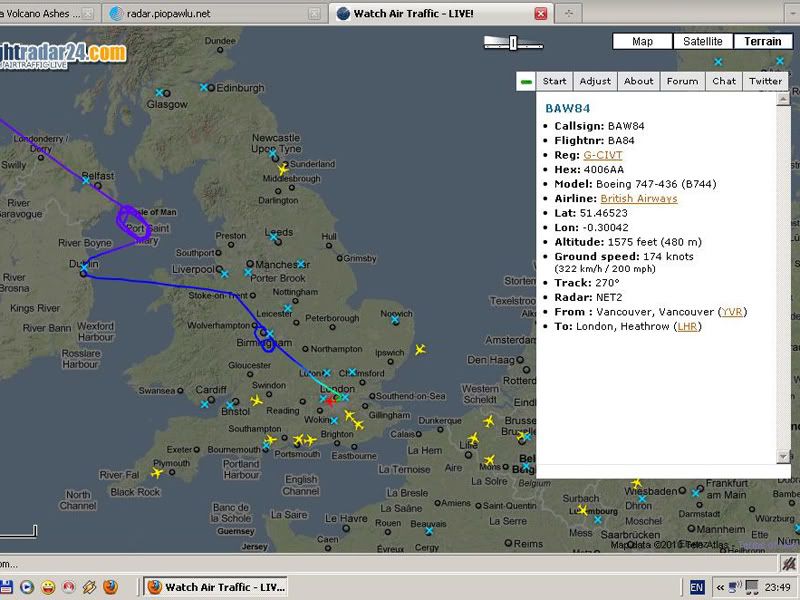
Task: Click the system clock showing 23:49
Action: coord(777,588)
